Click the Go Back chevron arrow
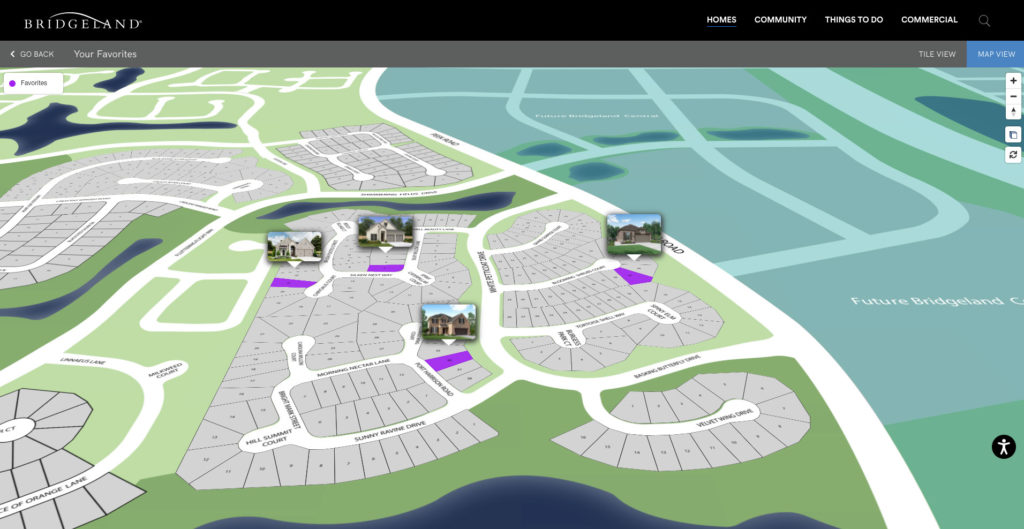The width and height of the screenshot is (1024, 529). pyautogui.click(x=12, y=54)
